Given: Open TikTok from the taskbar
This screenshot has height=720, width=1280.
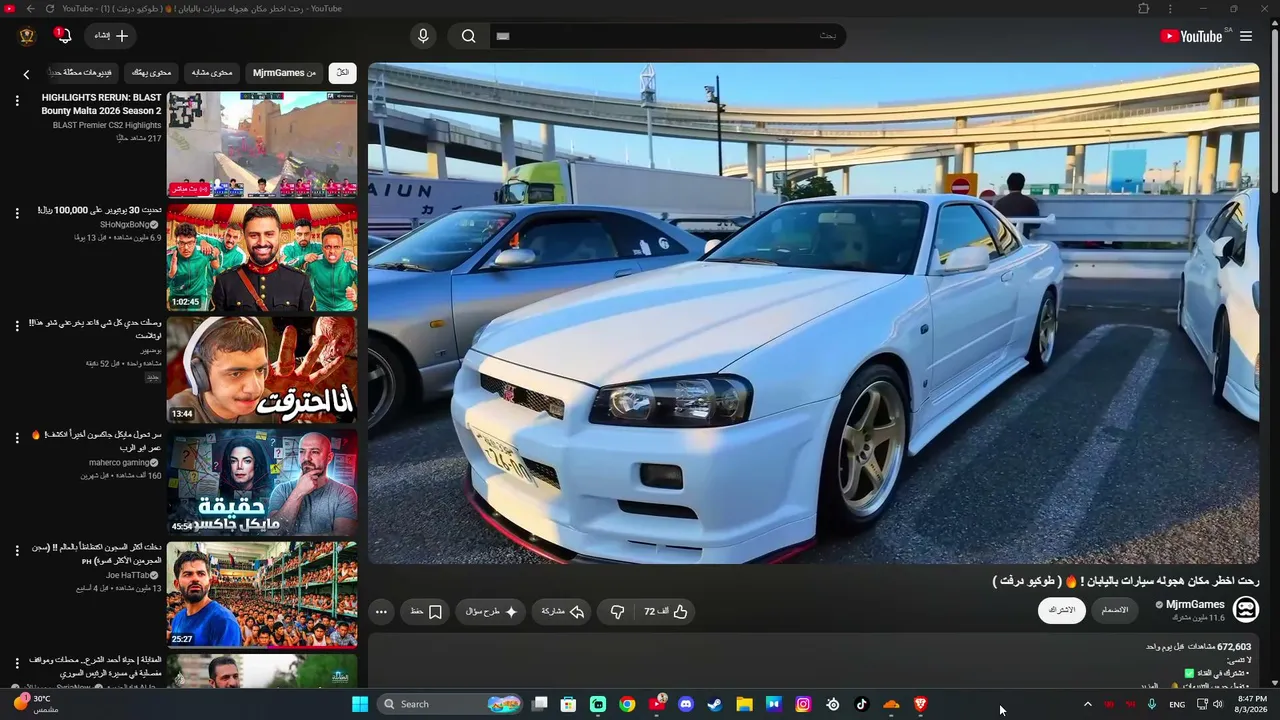Looking at the screenshot, I should pos(862,704).
